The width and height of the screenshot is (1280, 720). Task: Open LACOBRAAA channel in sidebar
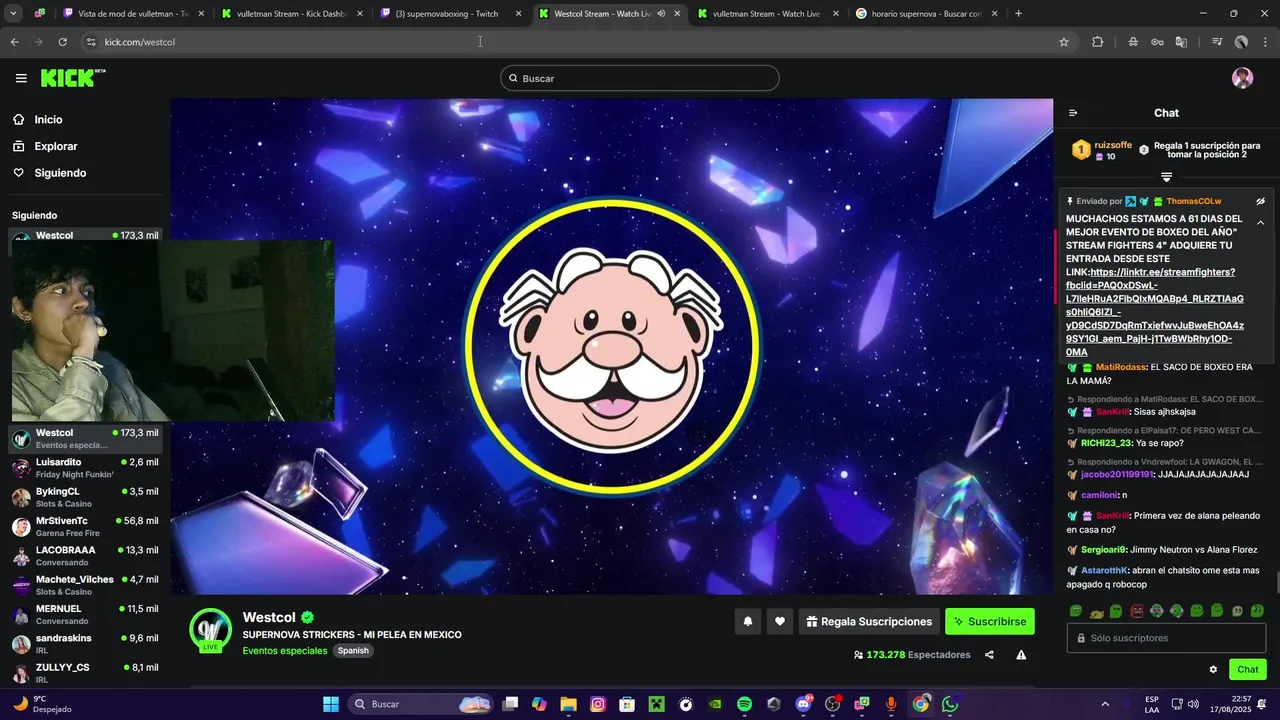click(x=85, y=555)
